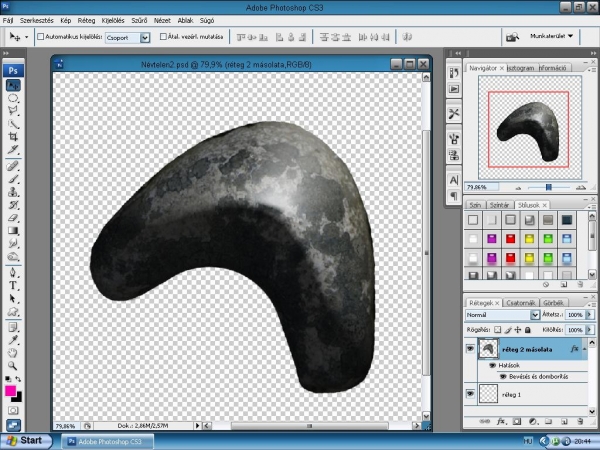This screenshot has height=450, width=600.
Task: Select the Clone Stamp tool
Action: [13, 192]
